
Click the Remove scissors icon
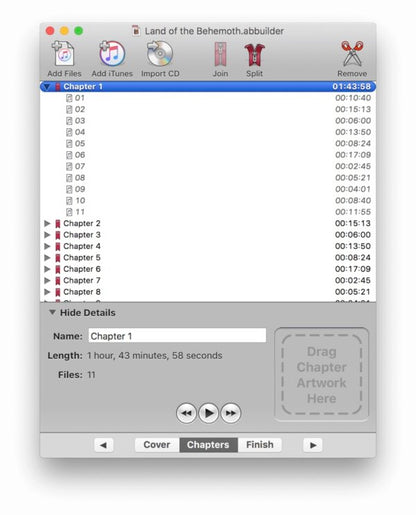click(x=352, y=54)
